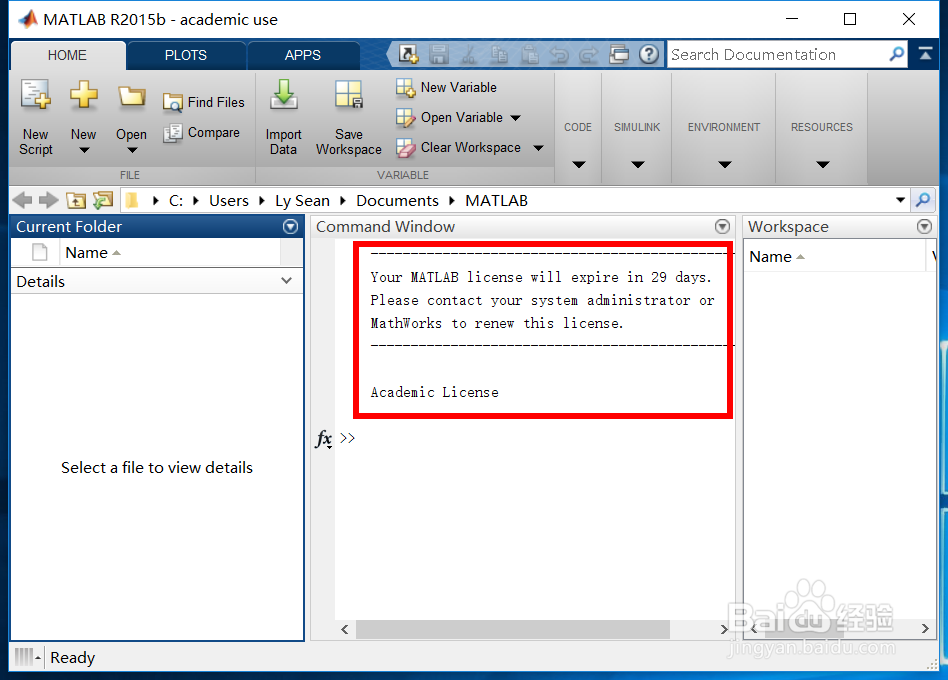Click Workspace scroll right arrow

click(x=925, y=629)
